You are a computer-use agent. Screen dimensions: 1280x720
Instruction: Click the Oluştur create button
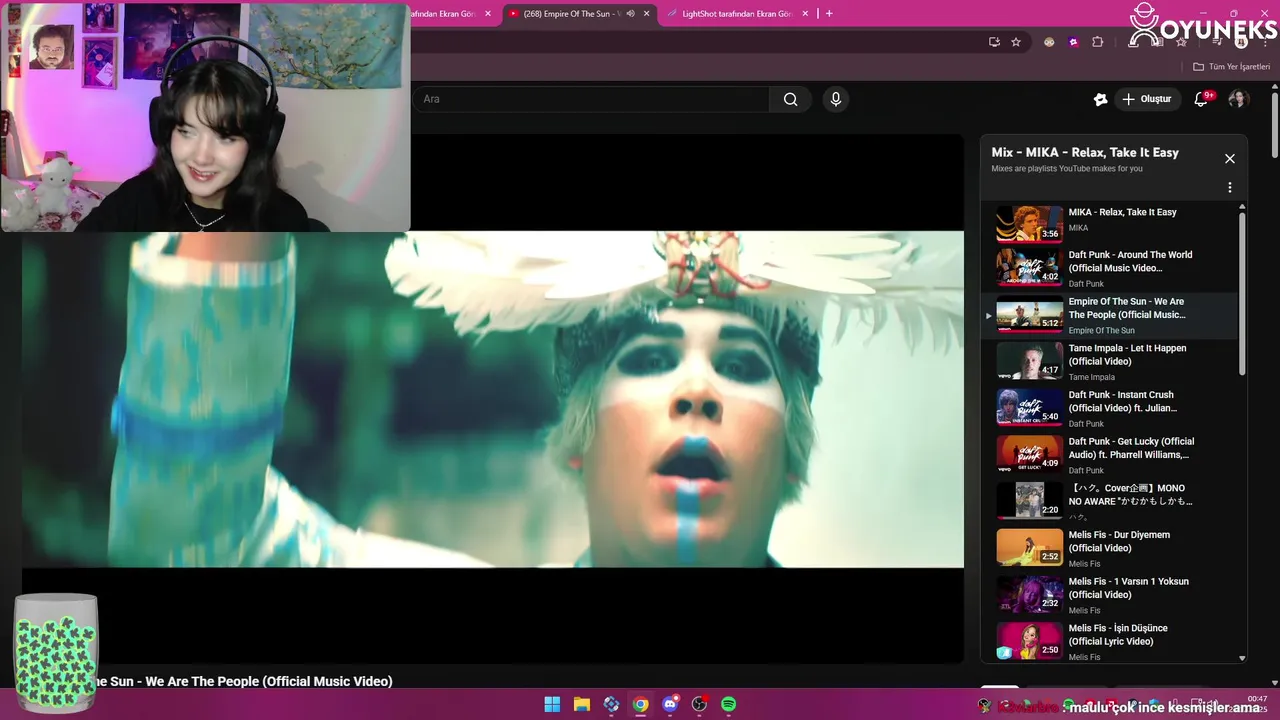[x=1147, y=99]
